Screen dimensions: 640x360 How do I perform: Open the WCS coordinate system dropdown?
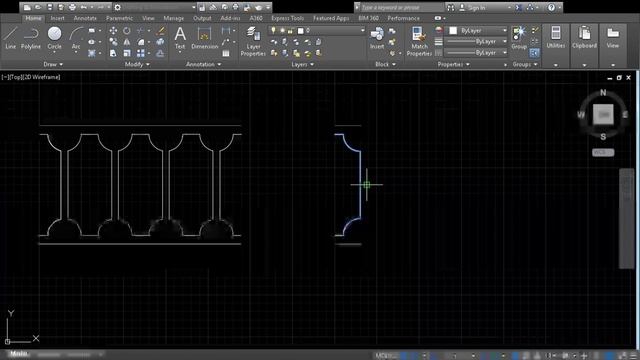(603, 152)
